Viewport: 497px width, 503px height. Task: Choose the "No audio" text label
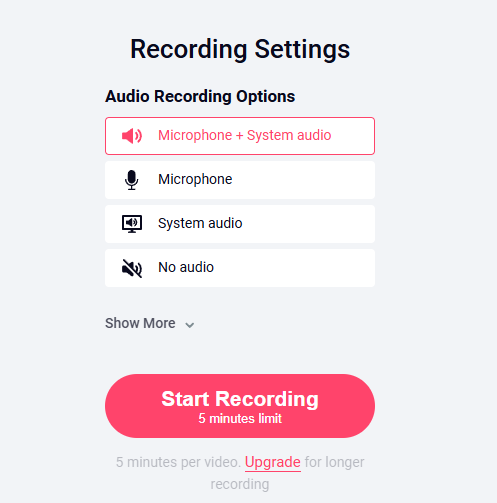coord(186,267)
